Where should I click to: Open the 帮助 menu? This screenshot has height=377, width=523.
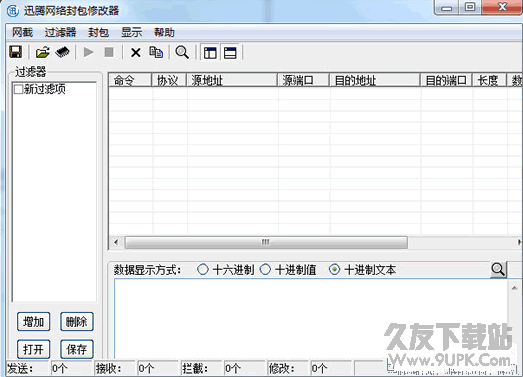coord(164,32)
